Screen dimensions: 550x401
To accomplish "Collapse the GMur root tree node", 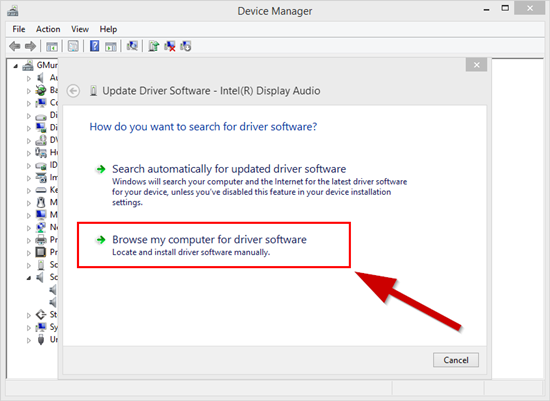I will (15, 66).
